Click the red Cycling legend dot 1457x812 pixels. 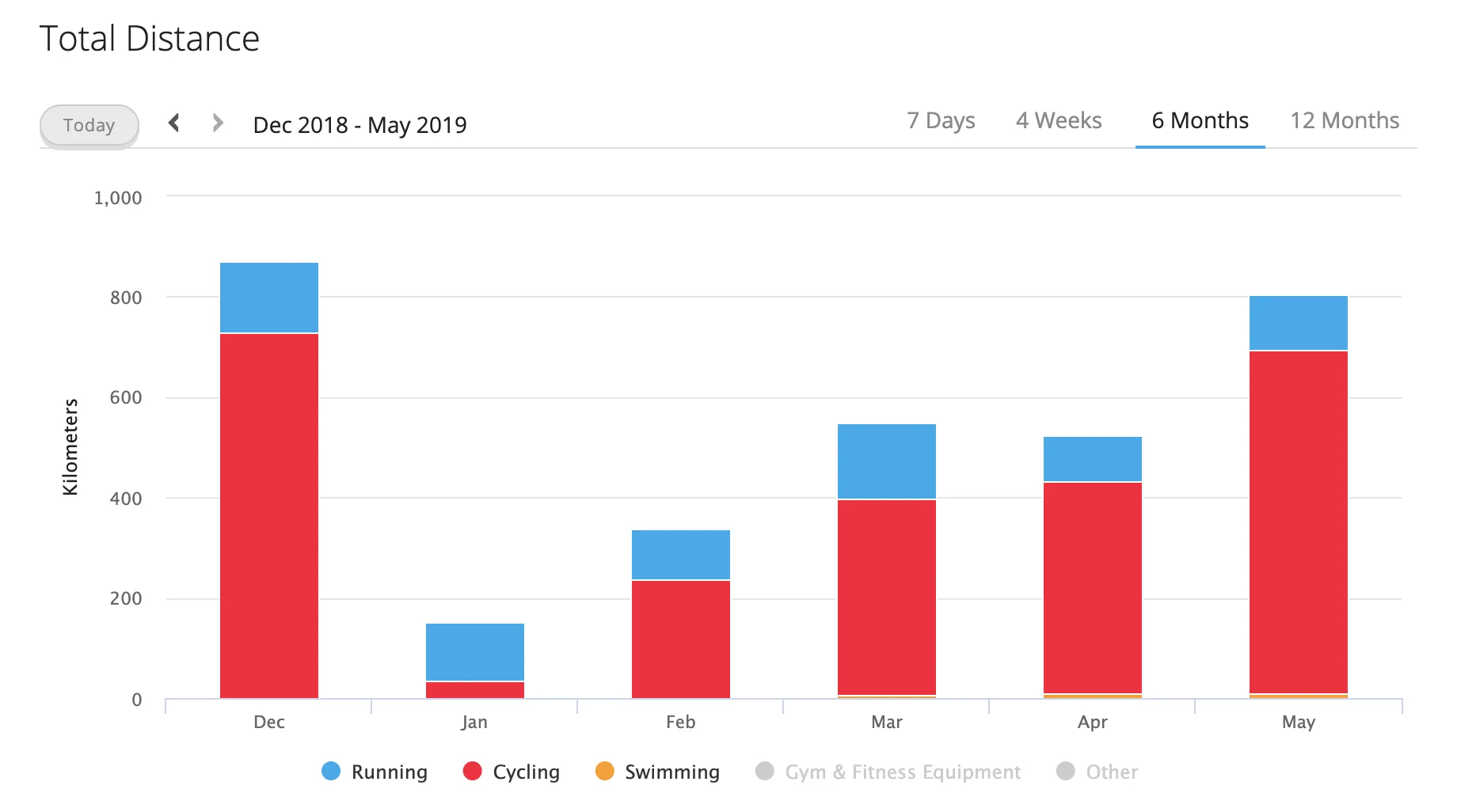pos(473,771)
